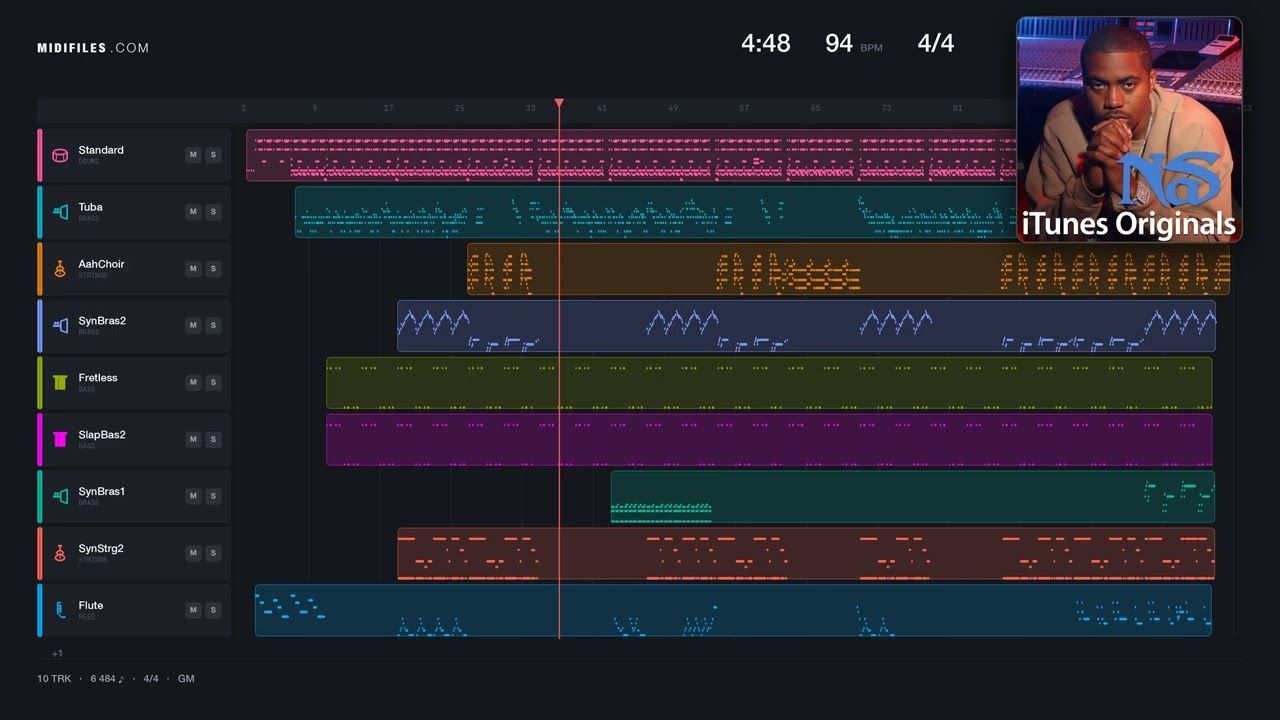Screen dimensions: 1280x720
Task: Click the brass icon on the SynBras2 track
Action: (60, 326)
